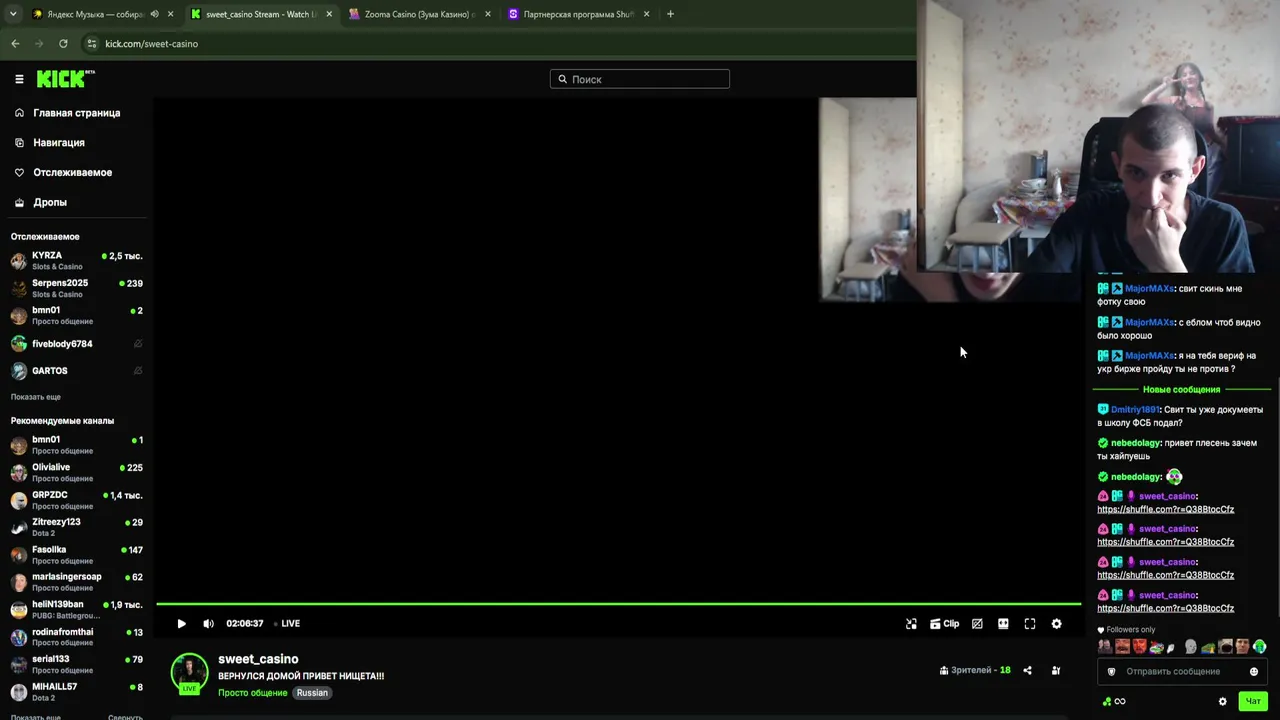Image resolution: width=1280 pixels, height=720 pixels.
Task: Expand followed list with Показать еще
Action: (x=36, y=397)
